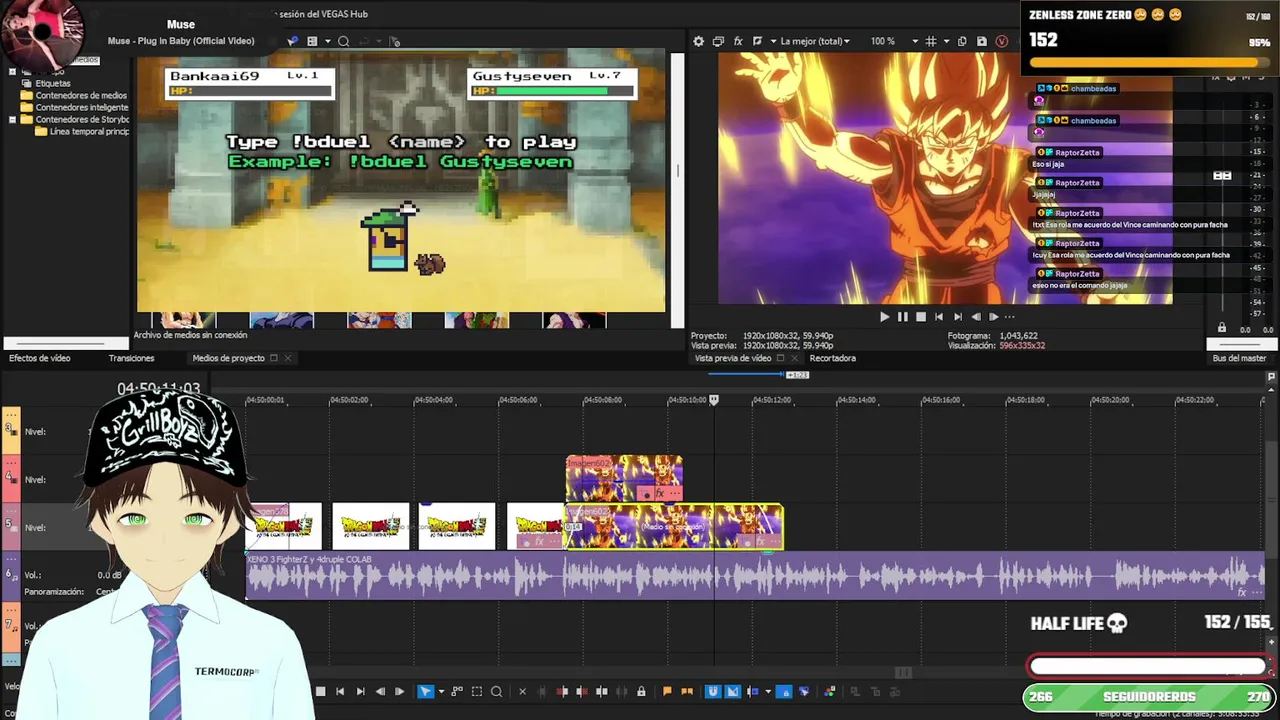Insert a marker with orange flag icon
Viewport: 1280px width, 720px height.
tap(667, 691)
